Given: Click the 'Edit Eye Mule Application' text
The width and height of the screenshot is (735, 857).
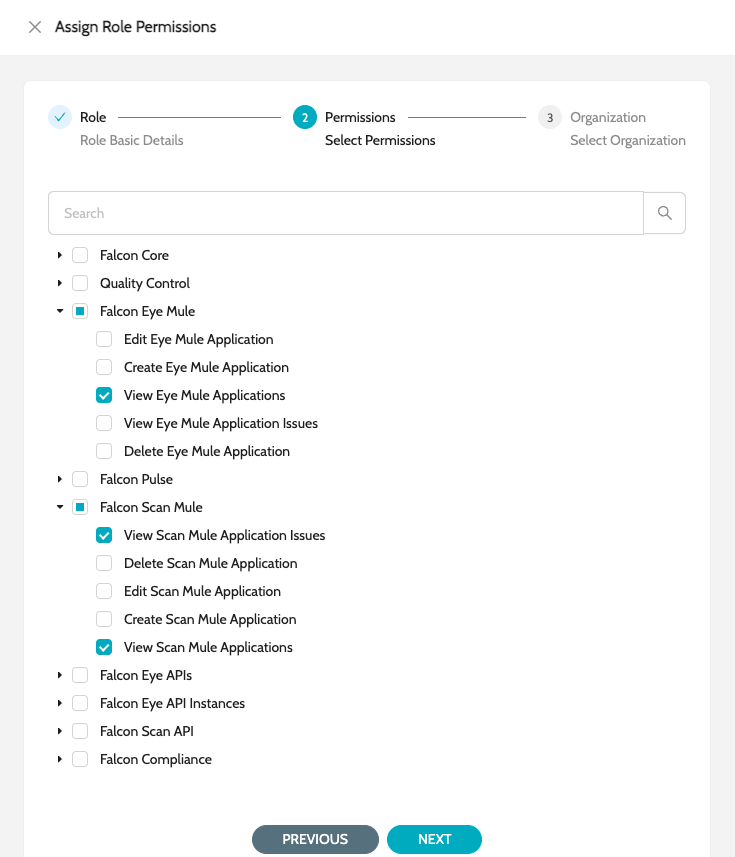Looking at the screenshot, I should pyautogui.click(x=198, y=339).
